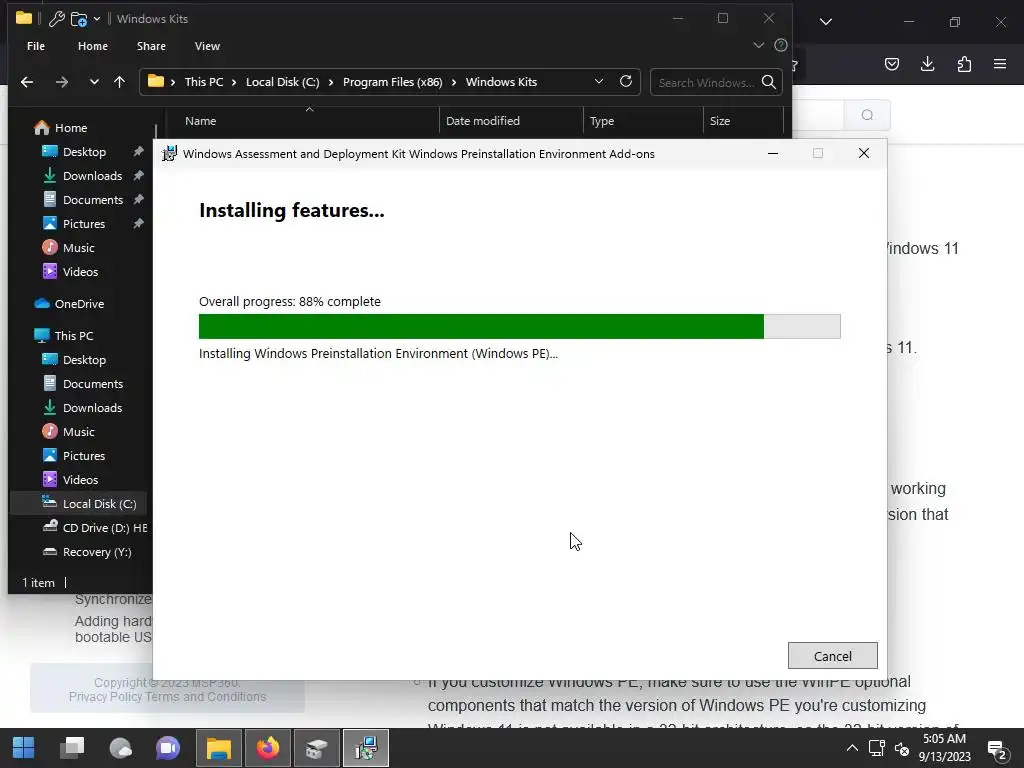Open the File menu in File Explorer
The height and width of the screenshot is (768, 1024).
tap(36, 46)
